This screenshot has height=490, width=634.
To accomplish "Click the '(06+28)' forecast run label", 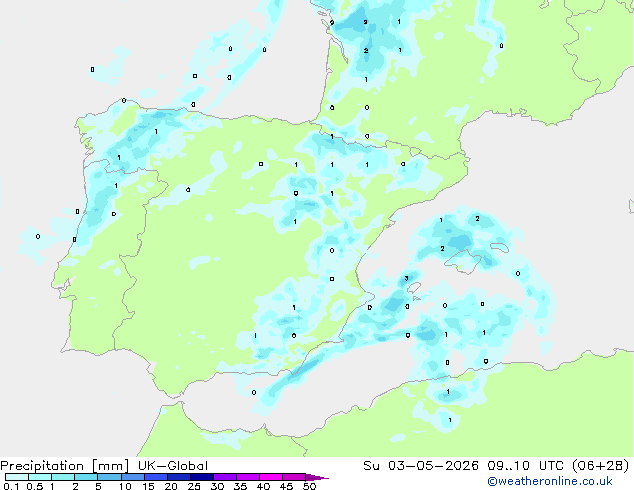I will [x=601, y=466].
